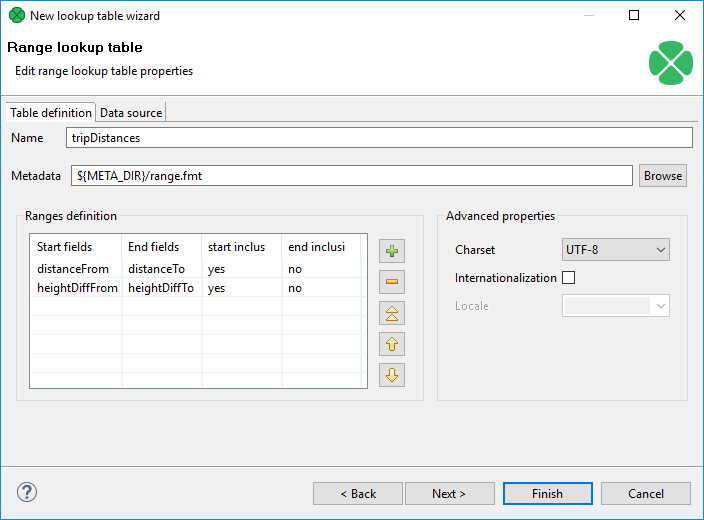Screen dimensions: 704x520
Task: Click the Name field containing tripDistances
Action: [379, 138]
